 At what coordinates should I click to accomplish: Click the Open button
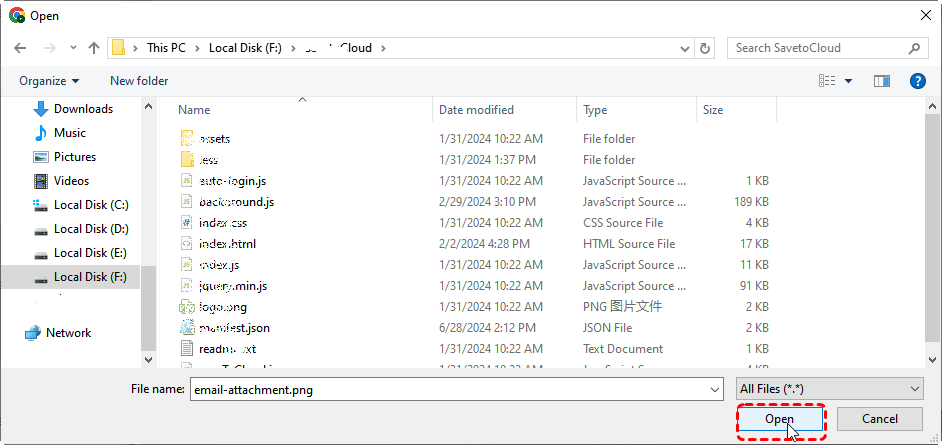click(780, 419)
